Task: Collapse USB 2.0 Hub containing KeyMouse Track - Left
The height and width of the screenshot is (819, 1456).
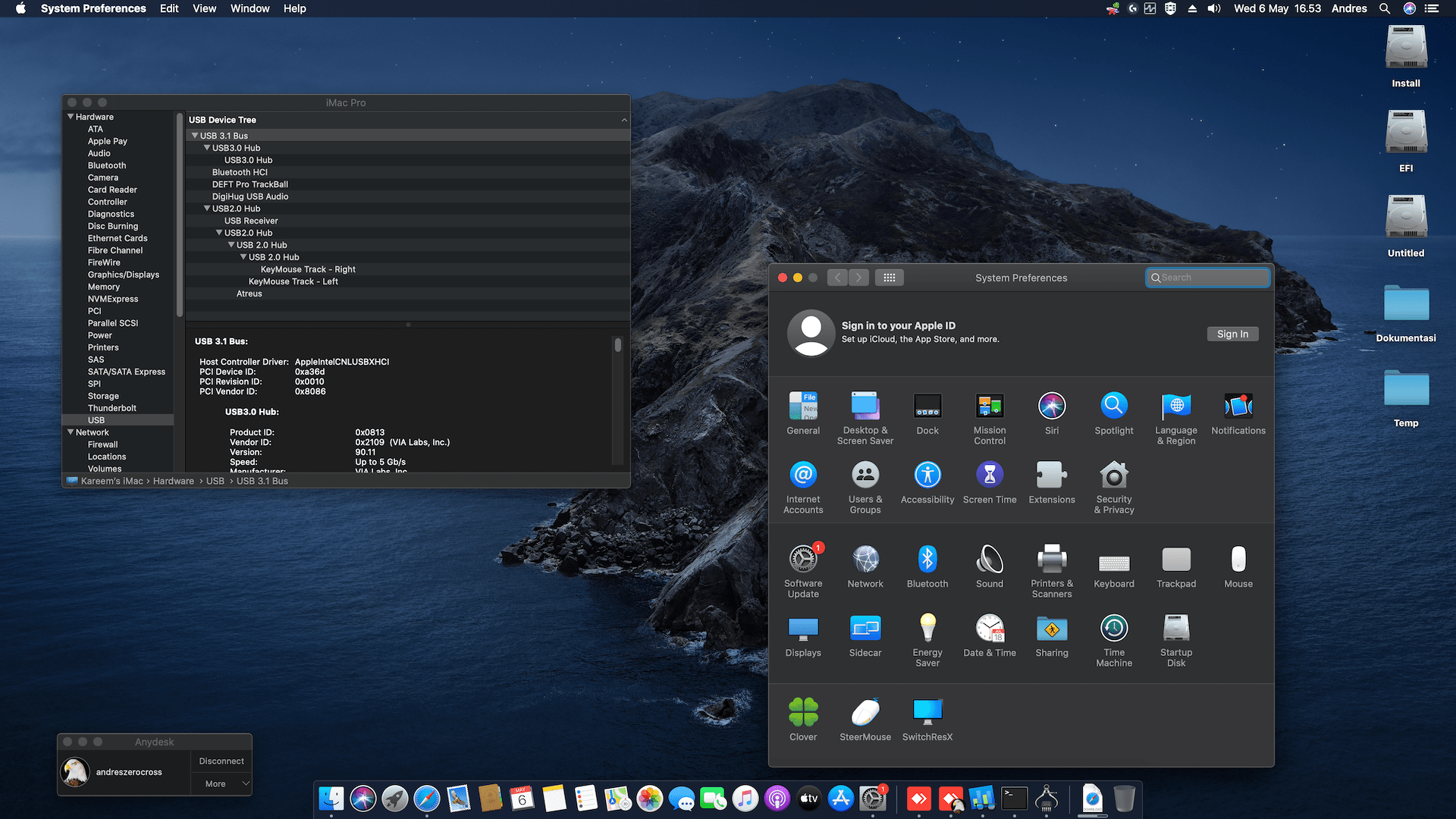Action: click(x=231, y=245)
